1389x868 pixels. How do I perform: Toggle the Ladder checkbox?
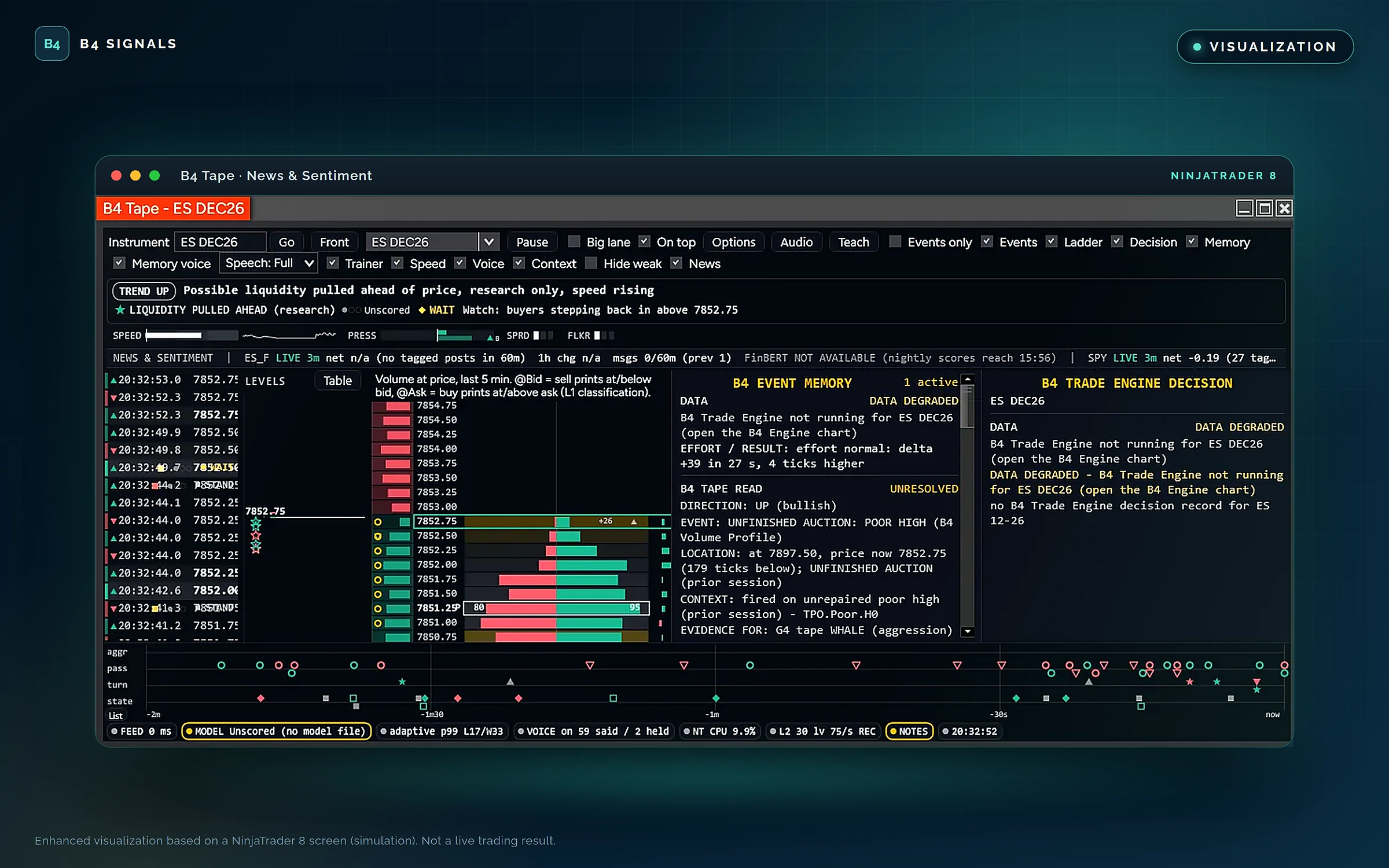(x=1052, y=241)
